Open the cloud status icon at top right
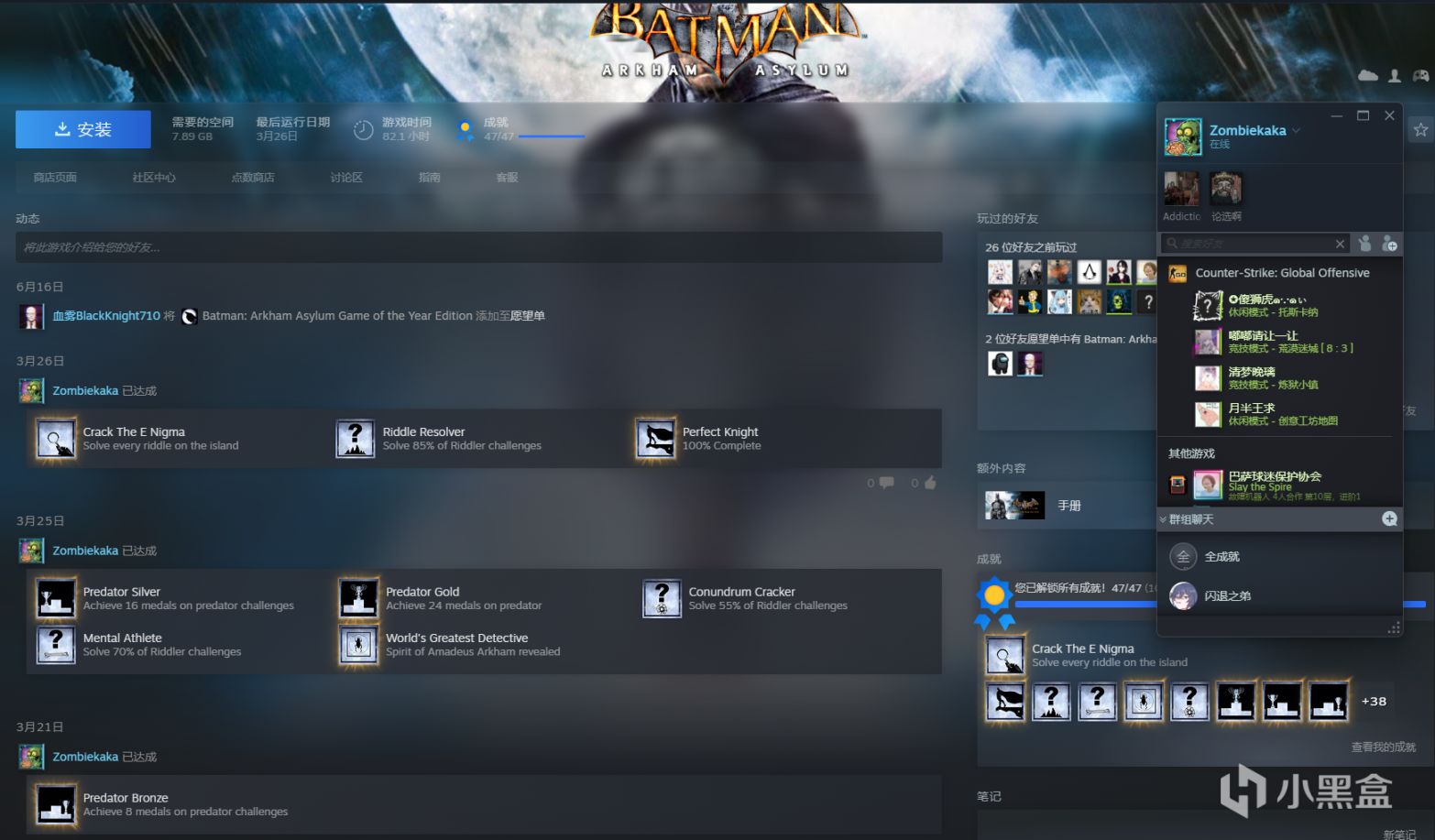Screen dimensions: 1435x840 (x=1368, y=76)
